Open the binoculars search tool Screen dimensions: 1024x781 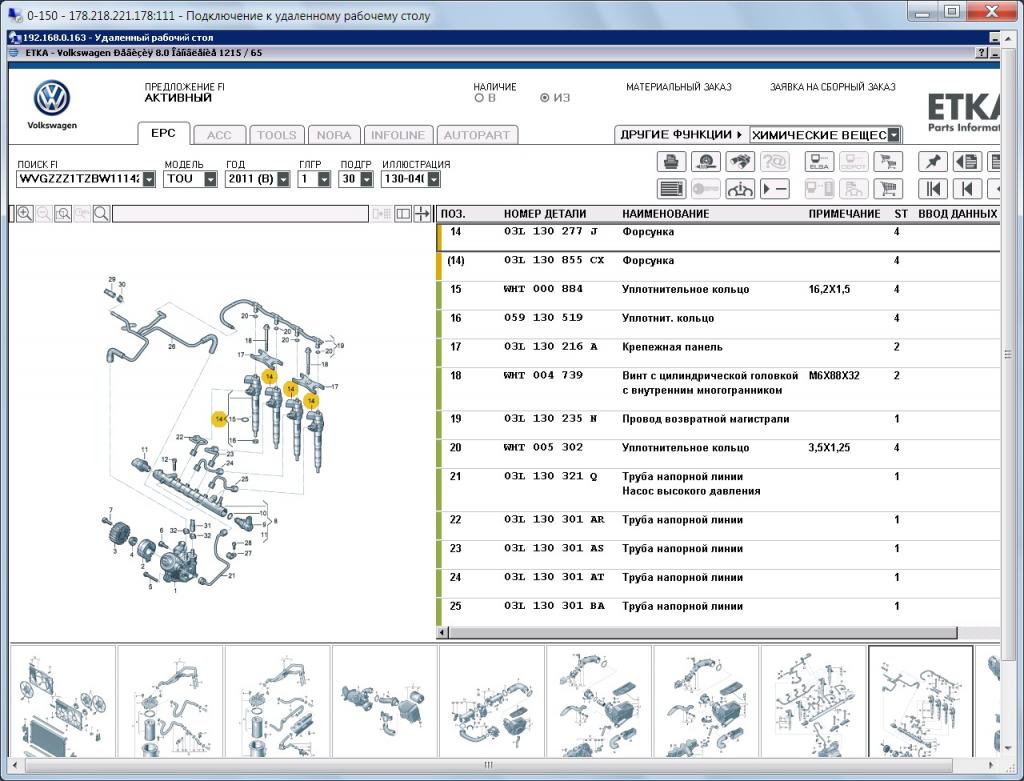pyautogui.click(x=740, y=161)
